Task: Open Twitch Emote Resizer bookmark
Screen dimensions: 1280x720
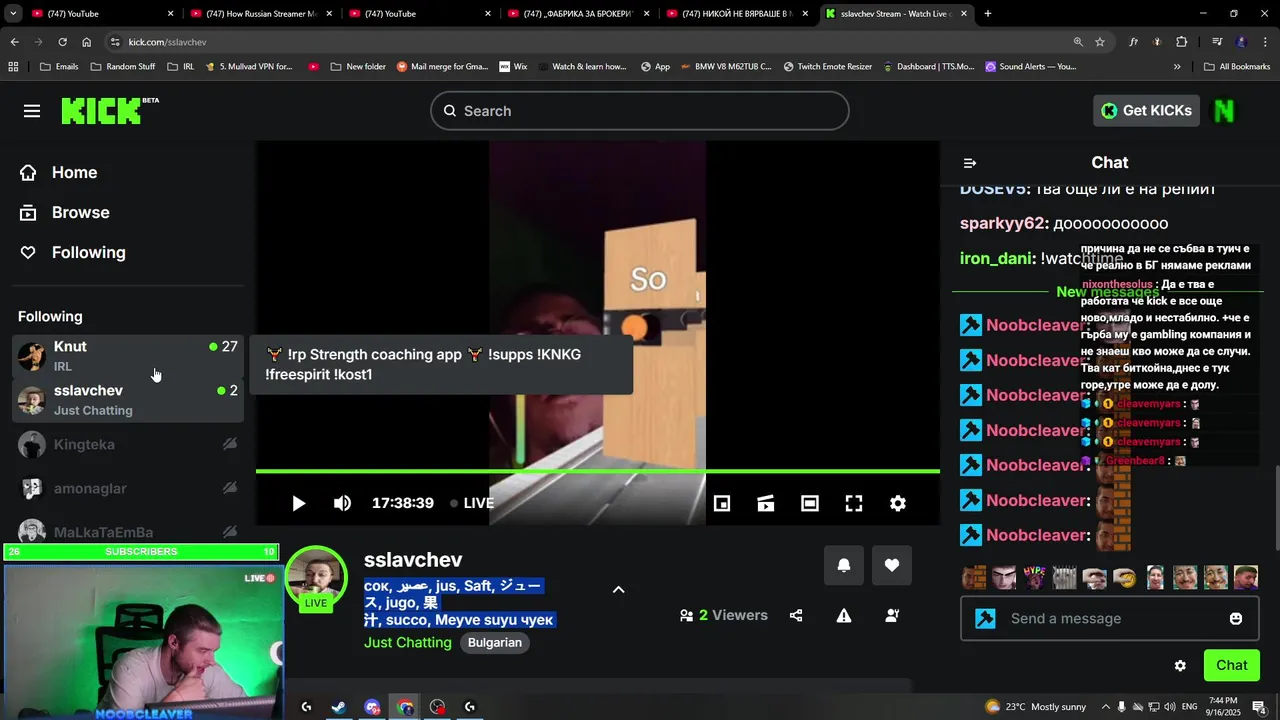Action: pos(826,67)
